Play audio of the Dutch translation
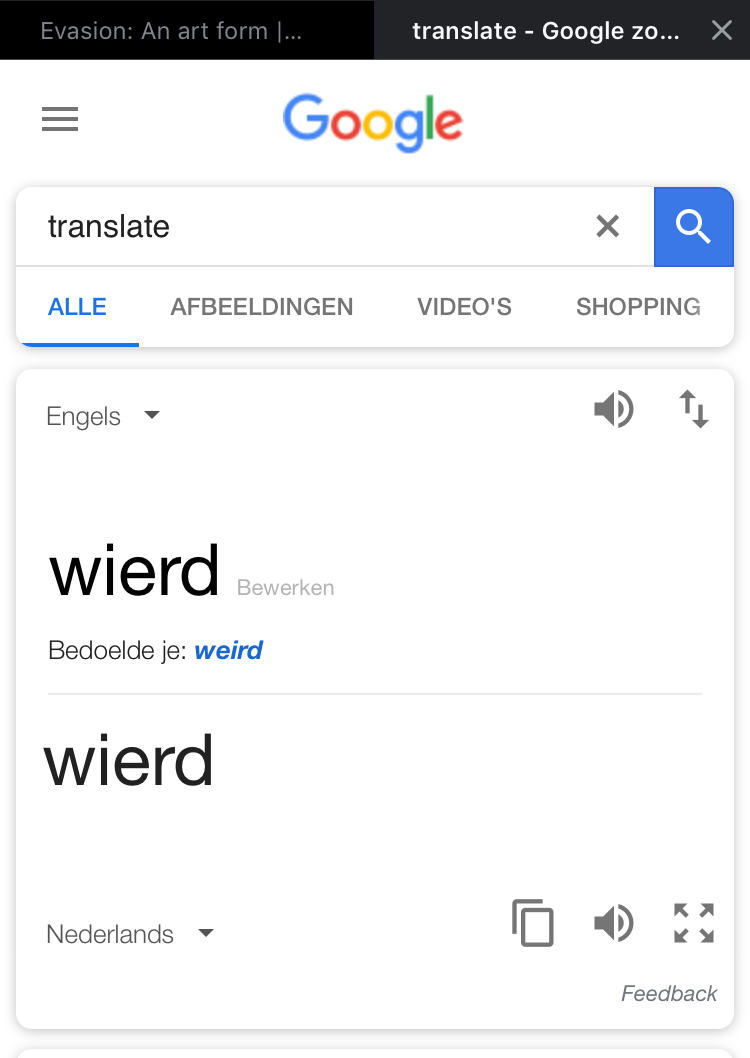The width and height of the screenshot is (750, 1058). pyautogui.click(x=613, y=922)
